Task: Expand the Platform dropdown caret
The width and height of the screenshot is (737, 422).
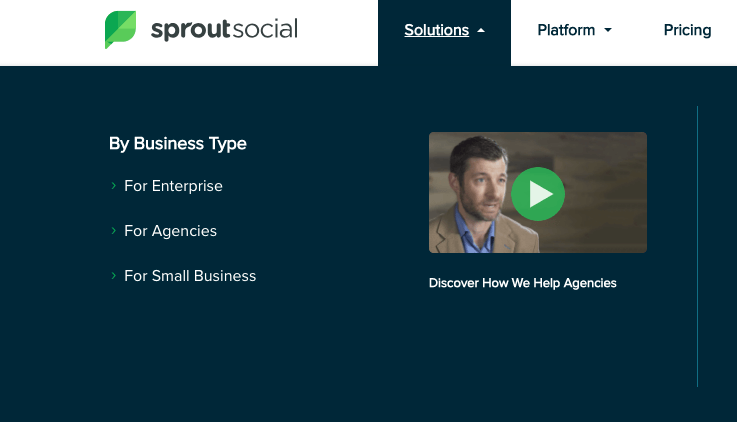Action: click(608, 30)
